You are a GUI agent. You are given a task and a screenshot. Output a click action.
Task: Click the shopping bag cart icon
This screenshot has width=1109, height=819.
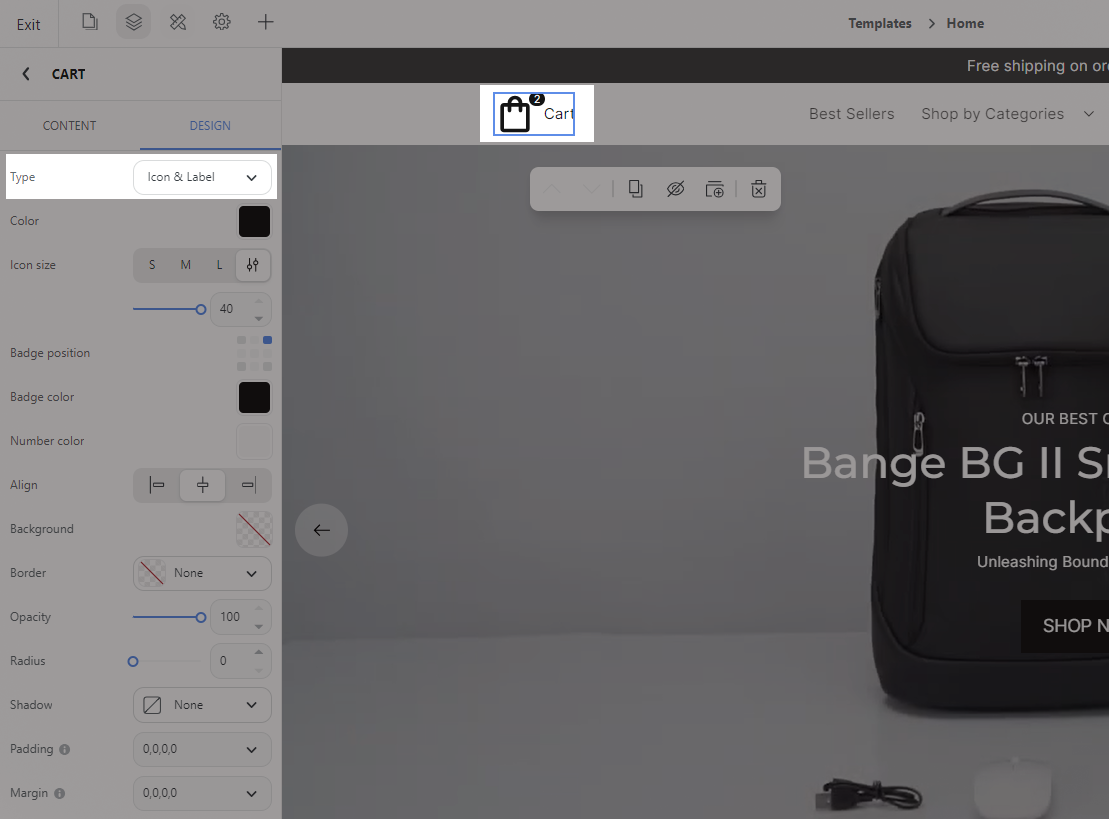click(514, 115)
